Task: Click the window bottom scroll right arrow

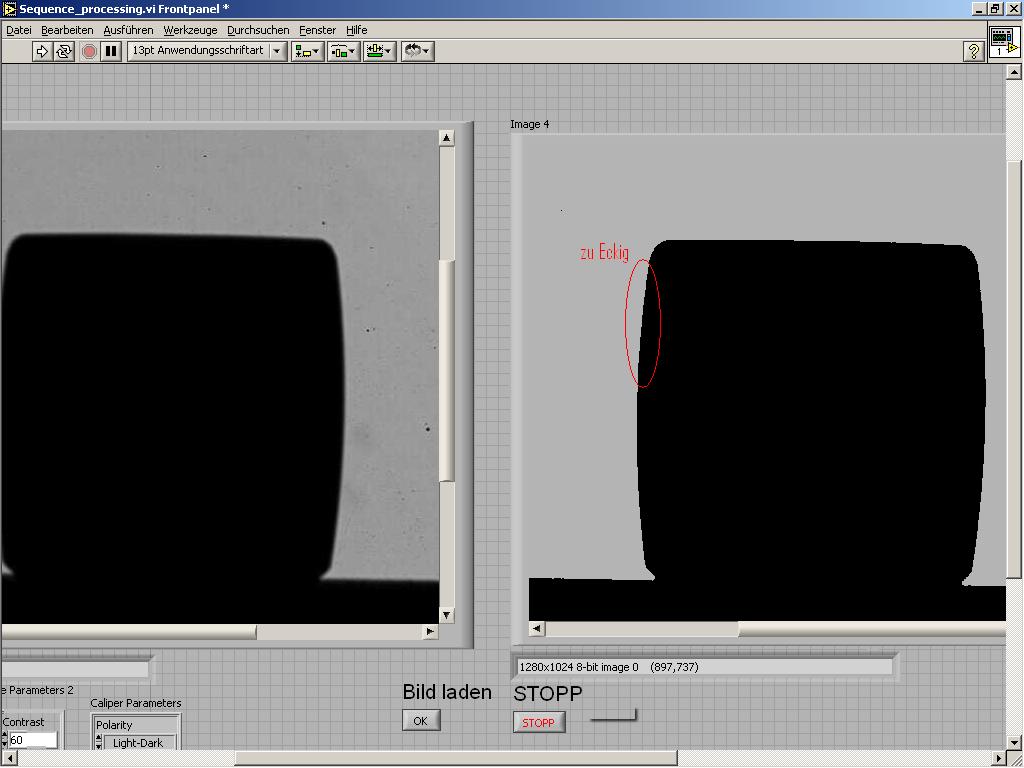Action: (x=999, y=758)
